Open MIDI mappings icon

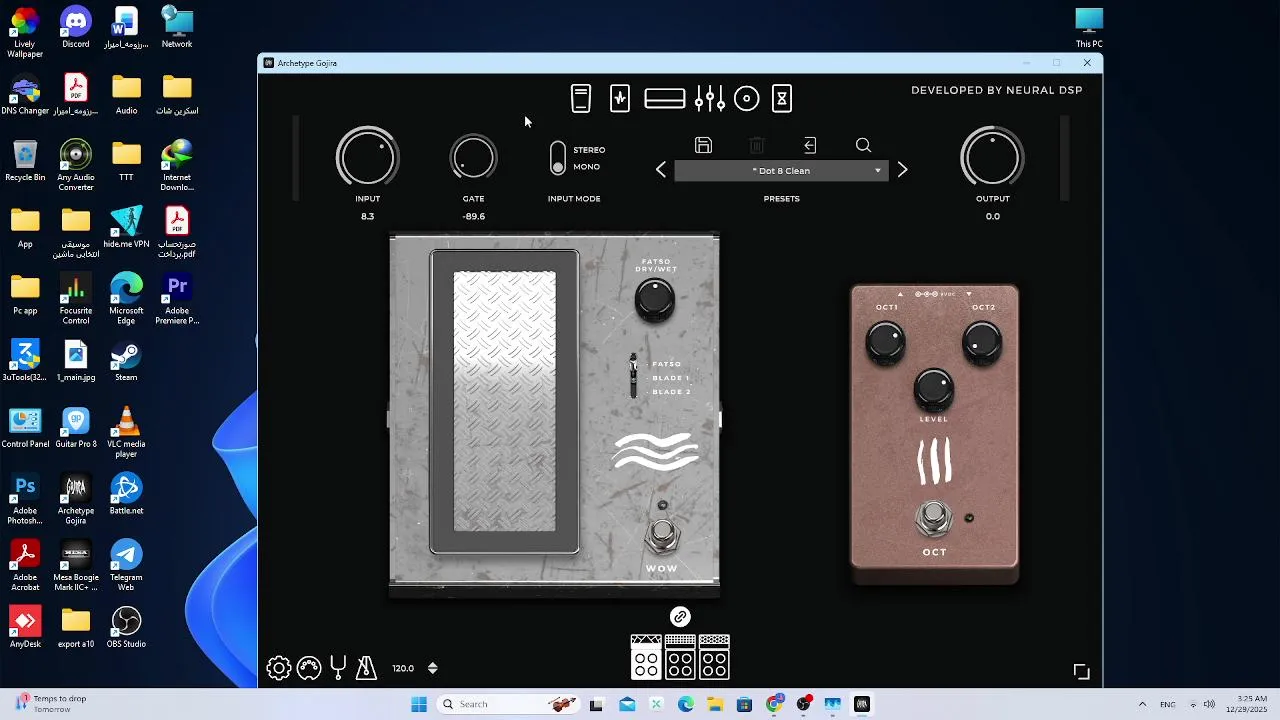(x=309, y=668)
